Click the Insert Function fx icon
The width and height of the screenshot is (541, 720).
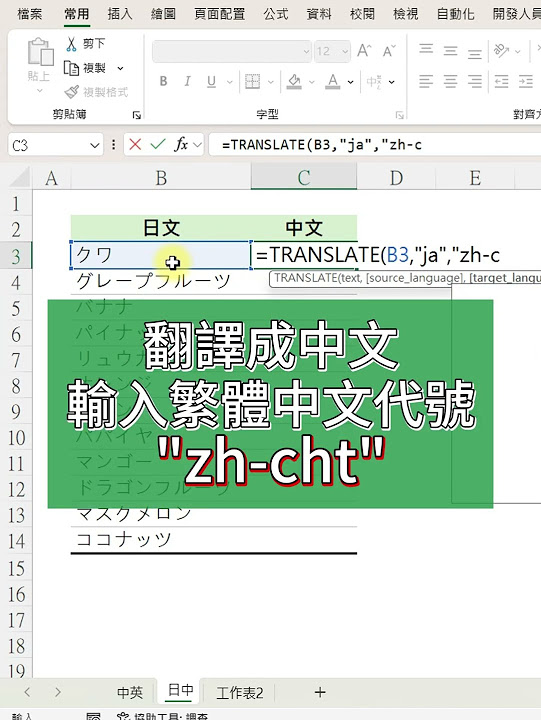pyautogui.click(x=181, y=145)
